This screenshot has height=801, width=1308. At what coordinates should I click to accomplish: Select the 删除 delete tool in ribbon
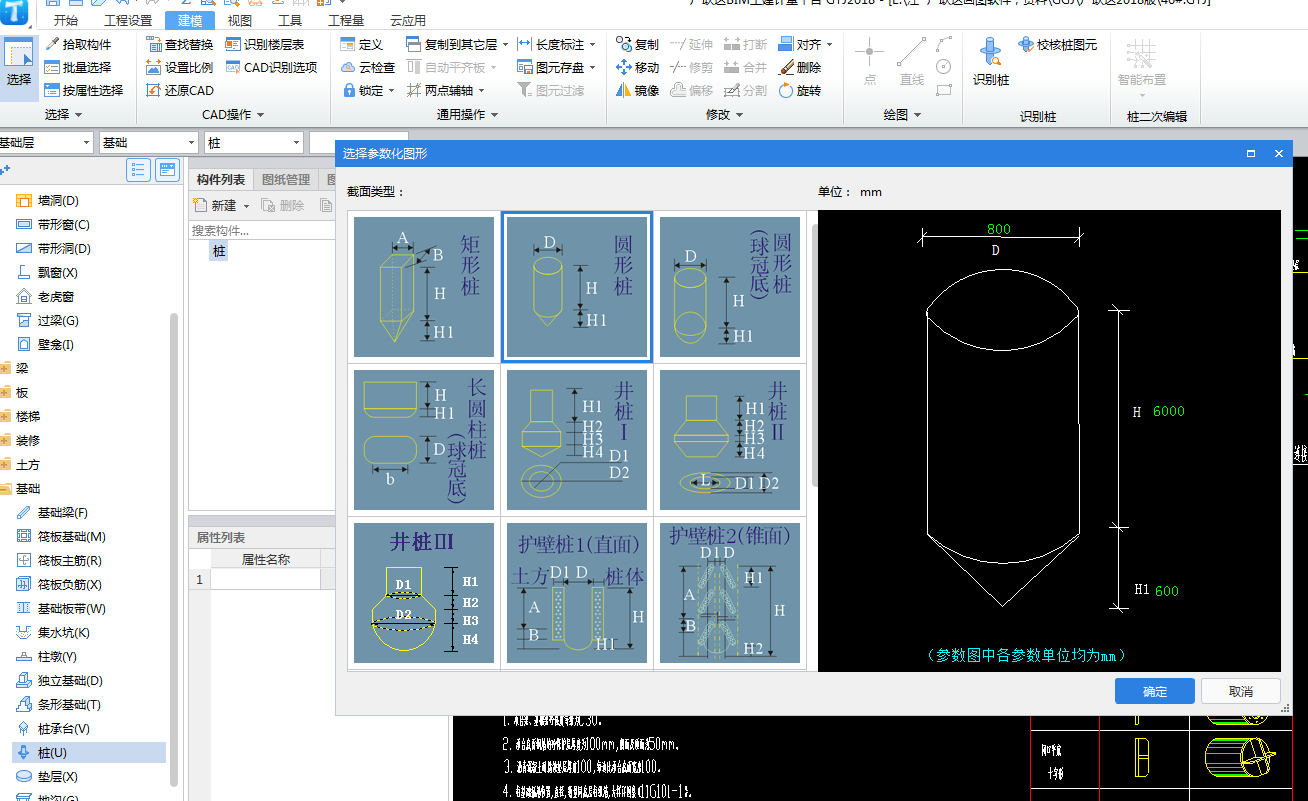800,67
